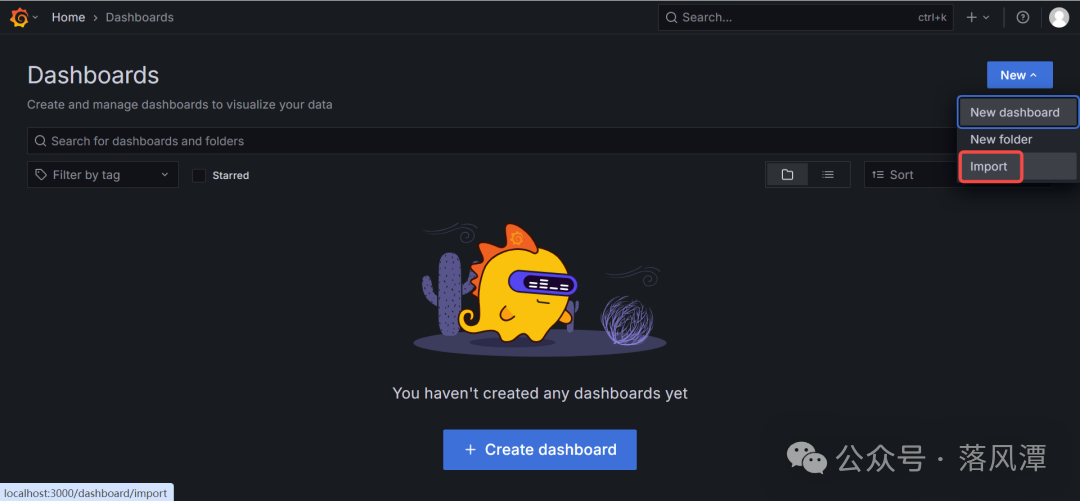Tick the Starred checkbox
1080x501 pixels.
pyautogui.click(x=199, y=175)
